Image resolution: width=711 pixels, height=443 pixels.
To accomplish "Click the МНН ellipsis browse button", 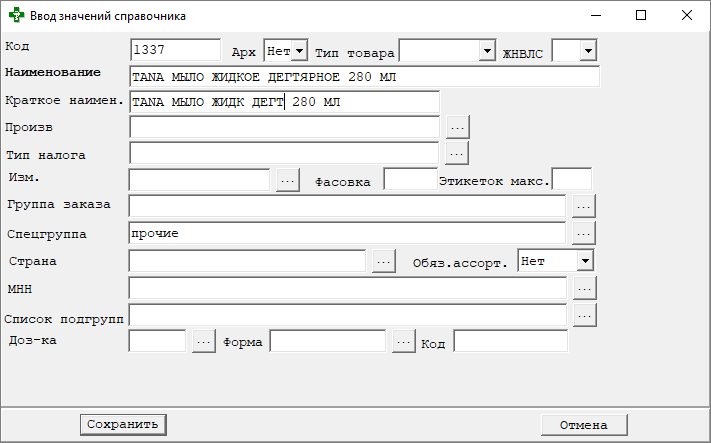I will point(584,288).
